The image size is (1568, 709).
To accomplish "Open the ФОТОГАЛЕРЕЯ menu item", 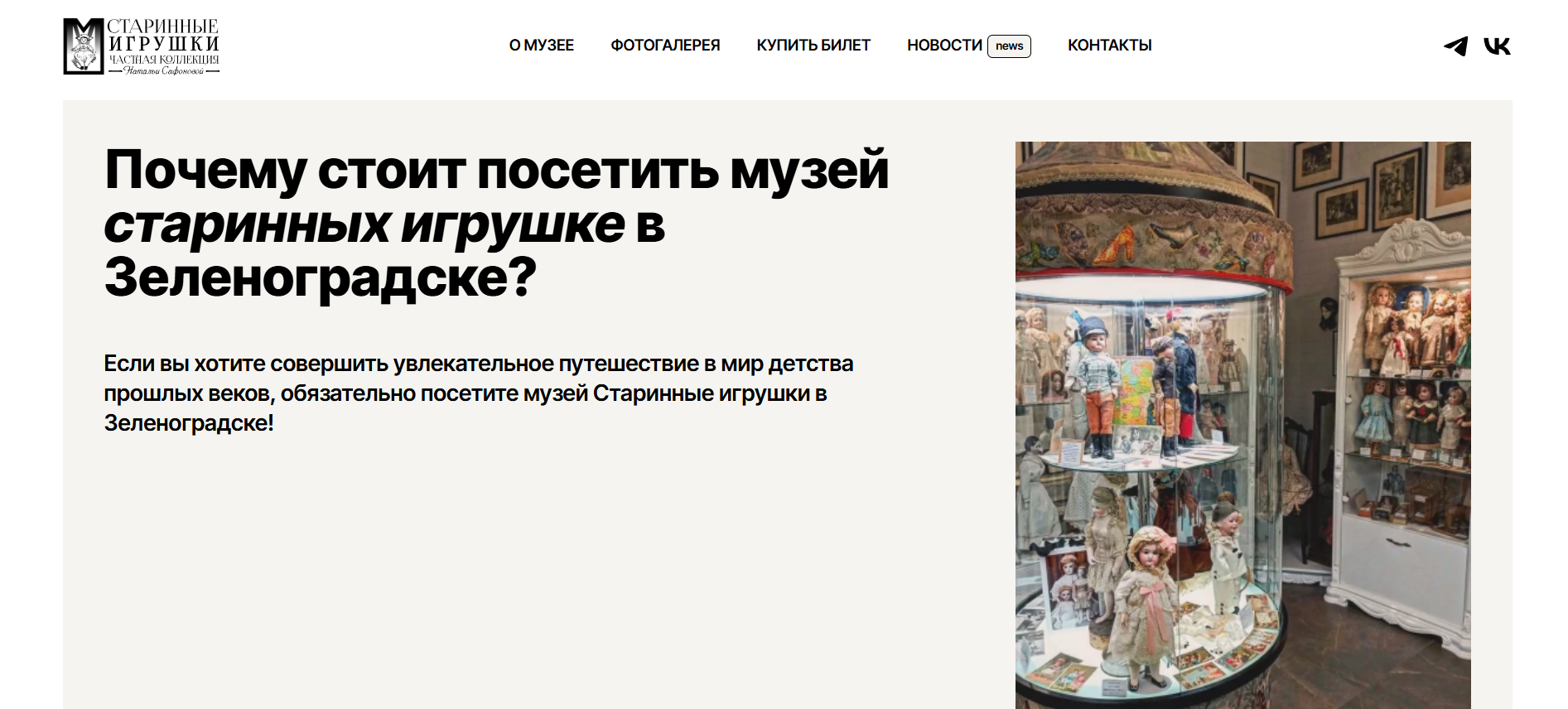I will point(665,46).
